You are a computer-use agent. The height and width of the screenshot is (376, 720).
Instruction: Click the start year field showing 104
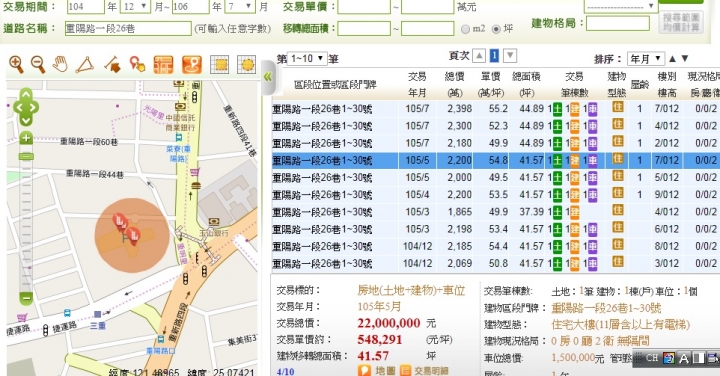[85, 6]
